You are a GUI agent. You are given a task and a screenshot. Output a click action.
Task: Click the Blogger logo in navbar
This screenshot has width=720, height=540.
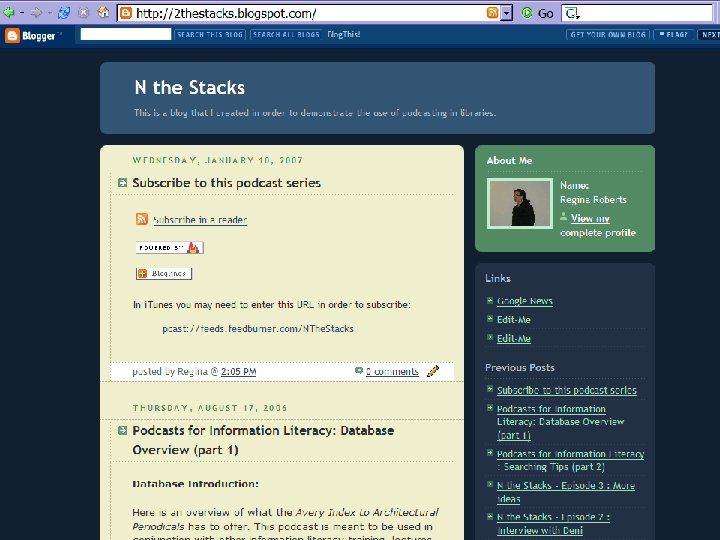[x=31, y=35]
